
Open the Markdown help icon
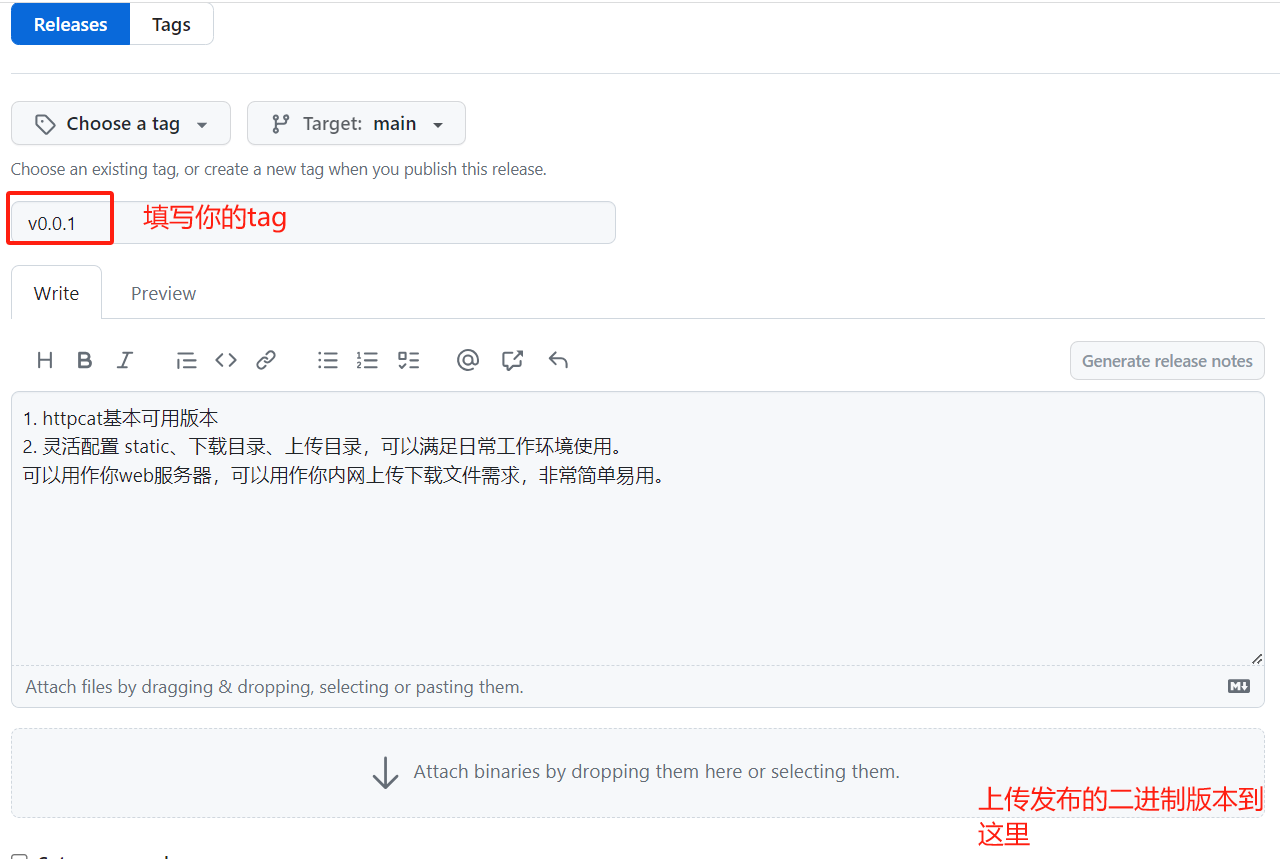point(1239,686)
